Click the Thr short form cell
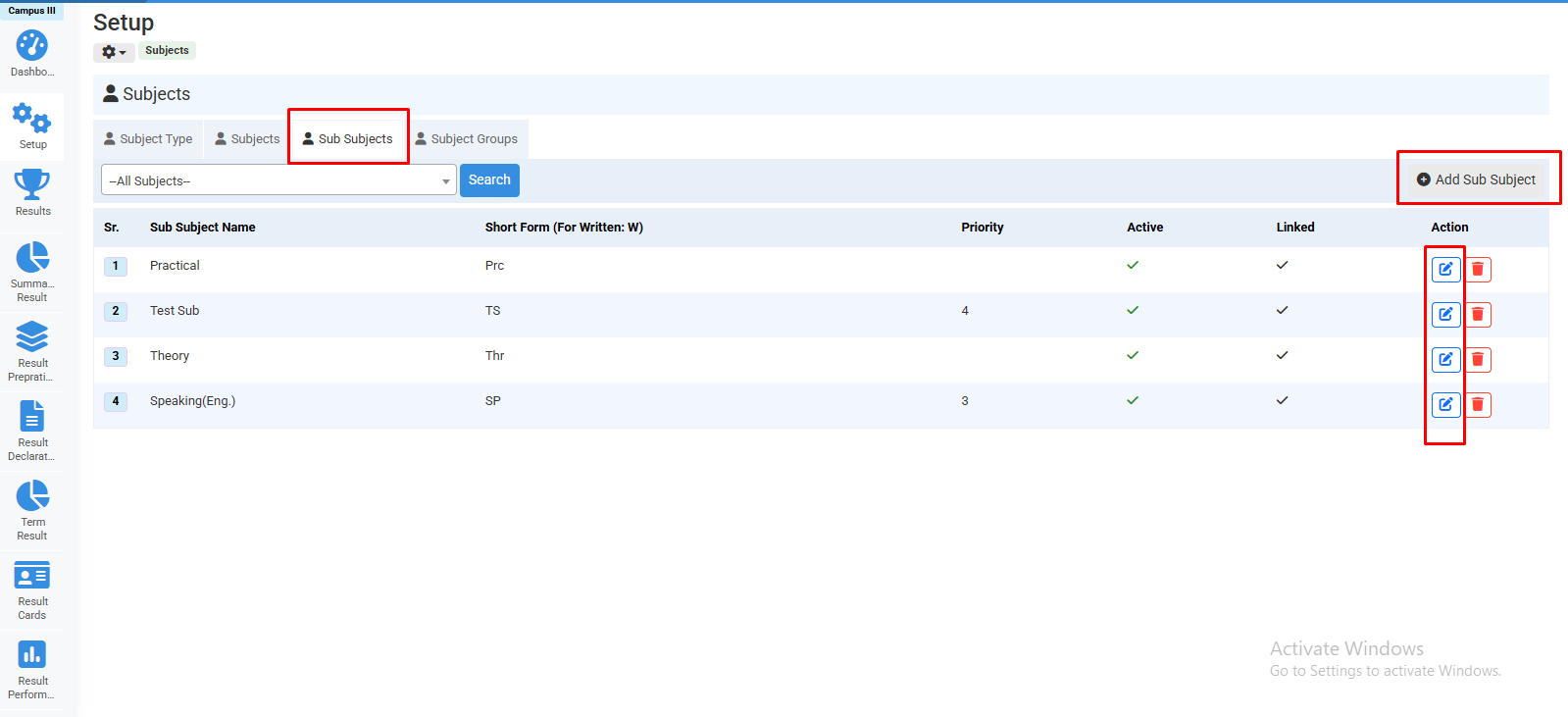The width and height of the screenshot is (1568, 717). (494, 356)
